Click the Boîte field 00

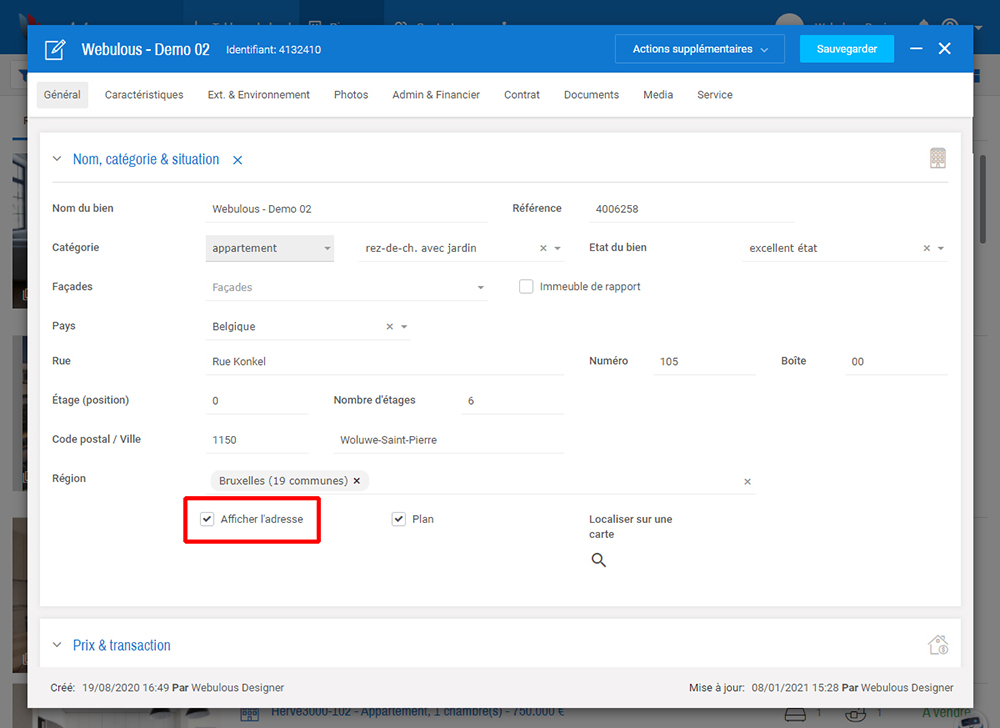(x=896, y=361)
